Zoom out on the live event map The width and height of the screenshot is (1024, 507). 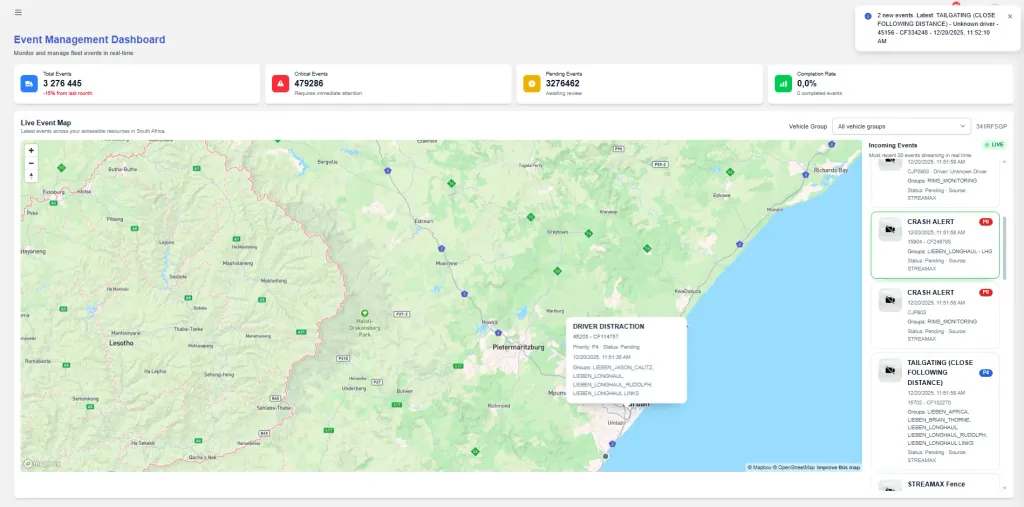click(x=31, y=163)
